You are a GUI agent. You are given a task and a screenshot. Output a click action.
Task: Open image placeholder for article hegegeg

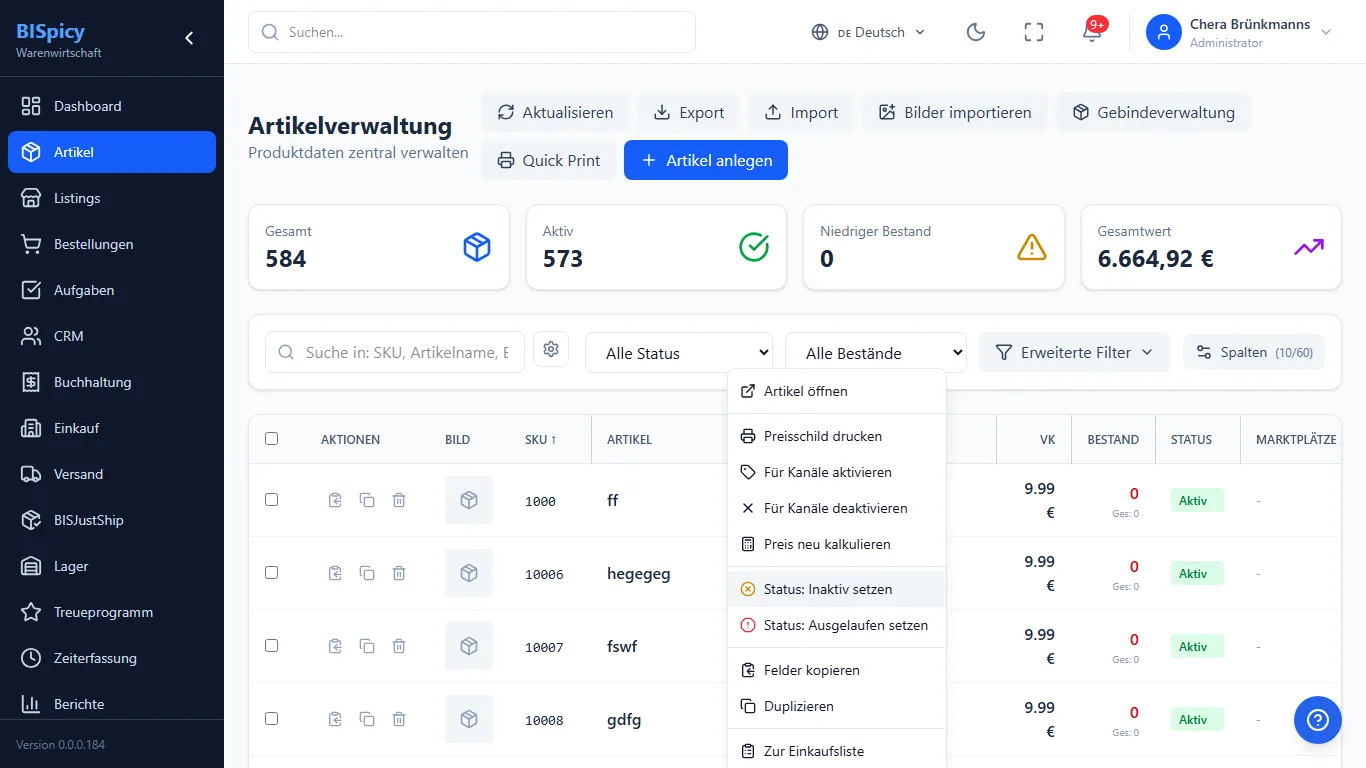coord(469,573)
